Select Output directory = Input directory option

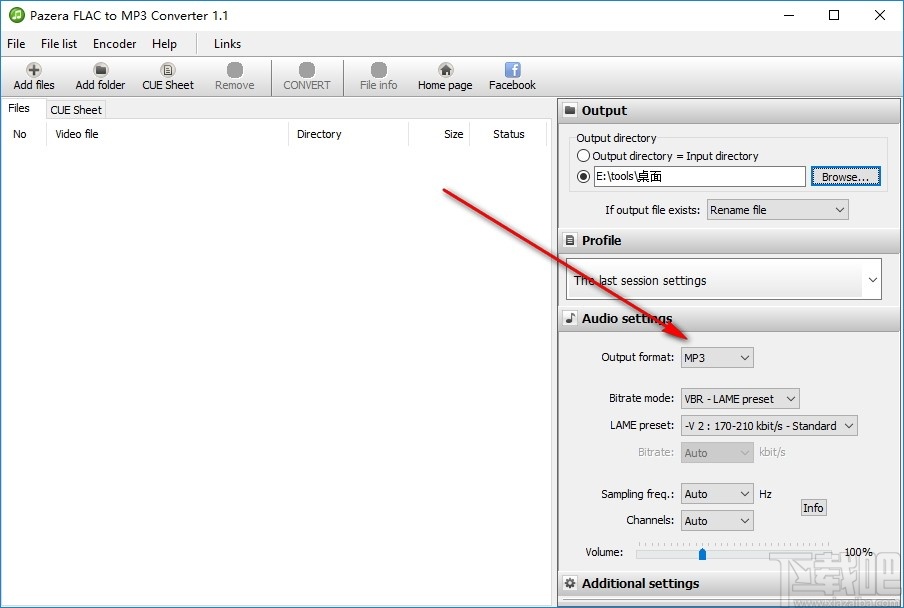tap(583, 156)
